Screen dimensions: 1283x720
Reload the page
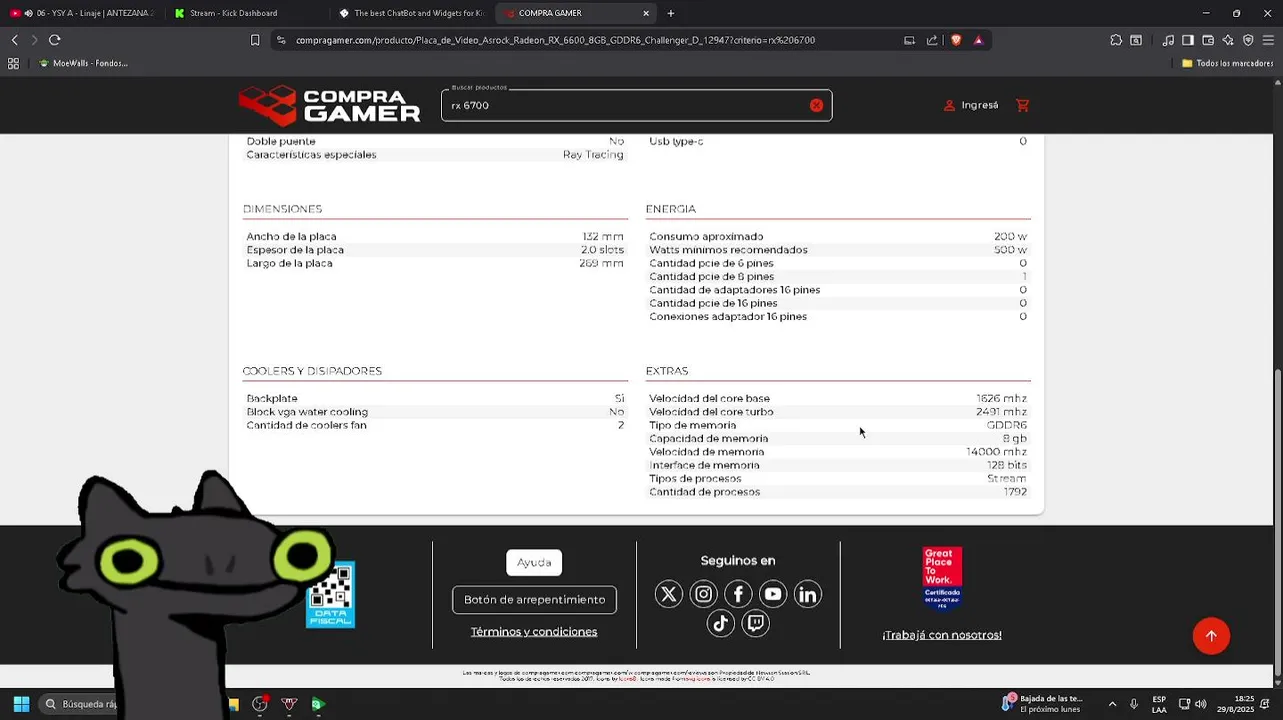pyautogui.click(x=54, y=40)
